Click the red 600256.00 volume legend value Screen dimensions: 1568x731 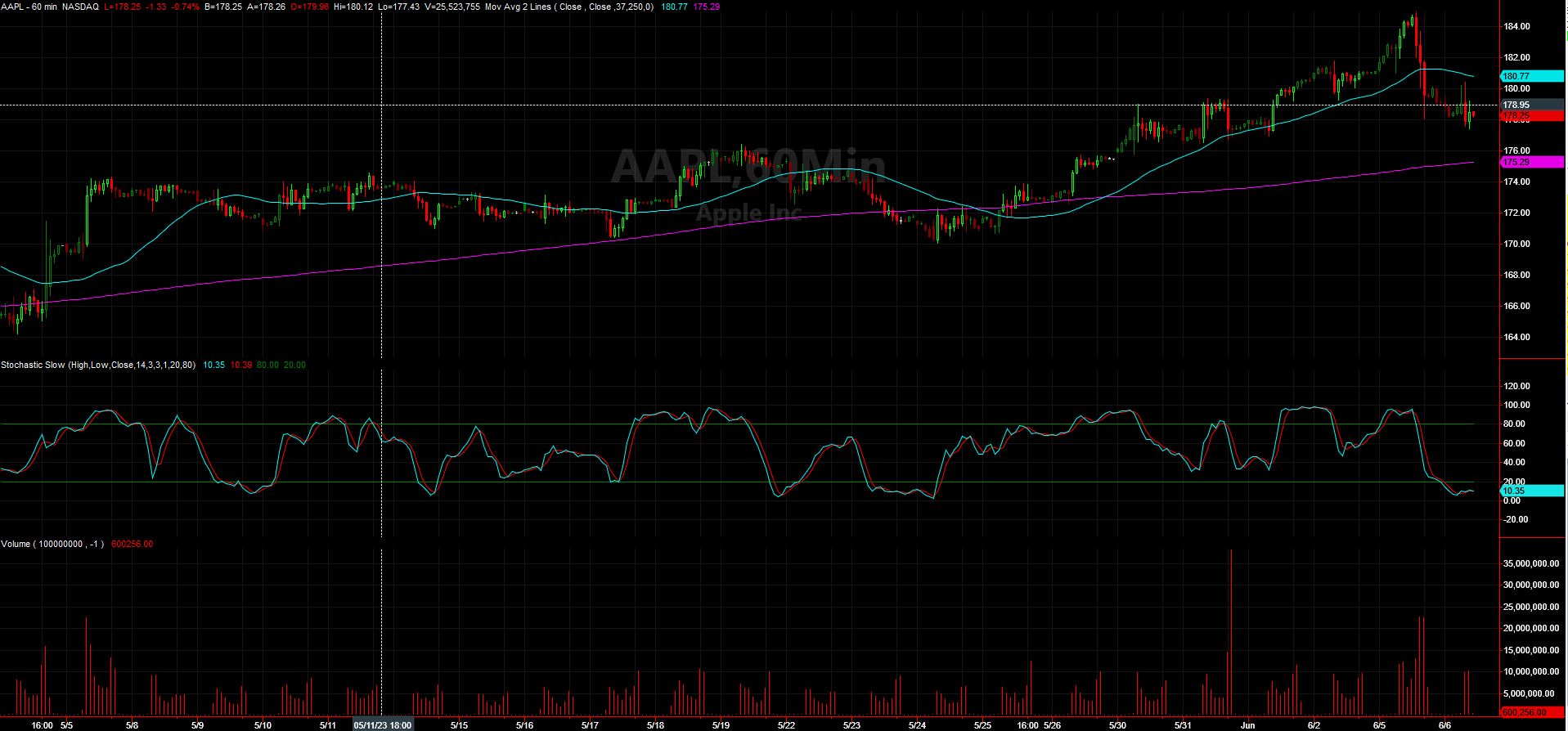click(x=132, y=544)
